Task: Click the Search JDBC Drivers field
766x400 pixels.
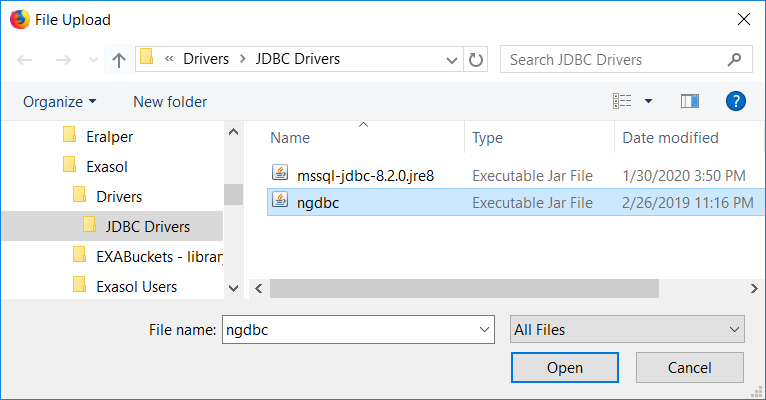Action: click(x=626, y=60)
